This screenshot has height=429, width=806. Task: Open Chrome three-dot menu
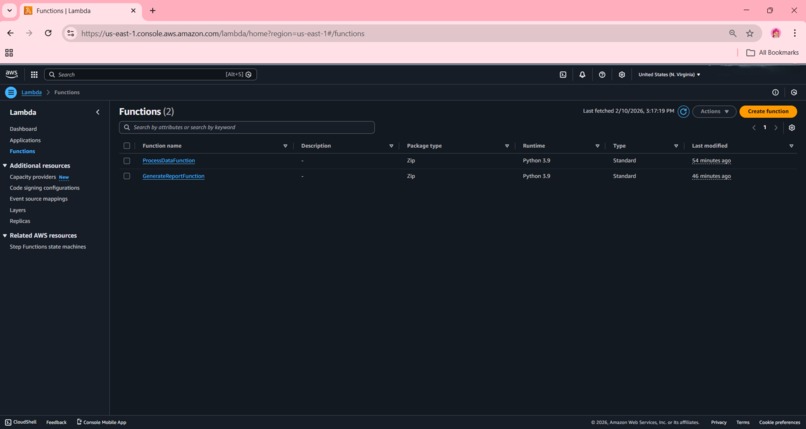795,33
